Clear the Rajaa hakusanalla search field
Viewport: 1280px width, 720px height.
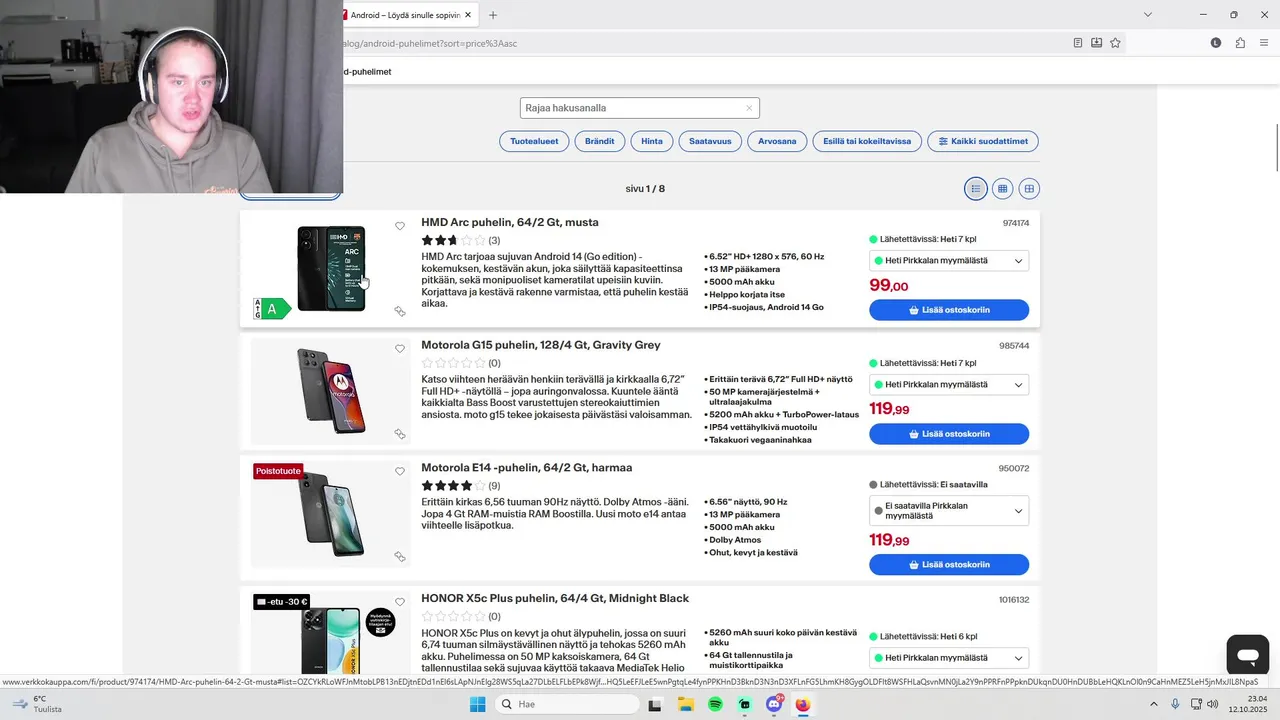[748, 108]
